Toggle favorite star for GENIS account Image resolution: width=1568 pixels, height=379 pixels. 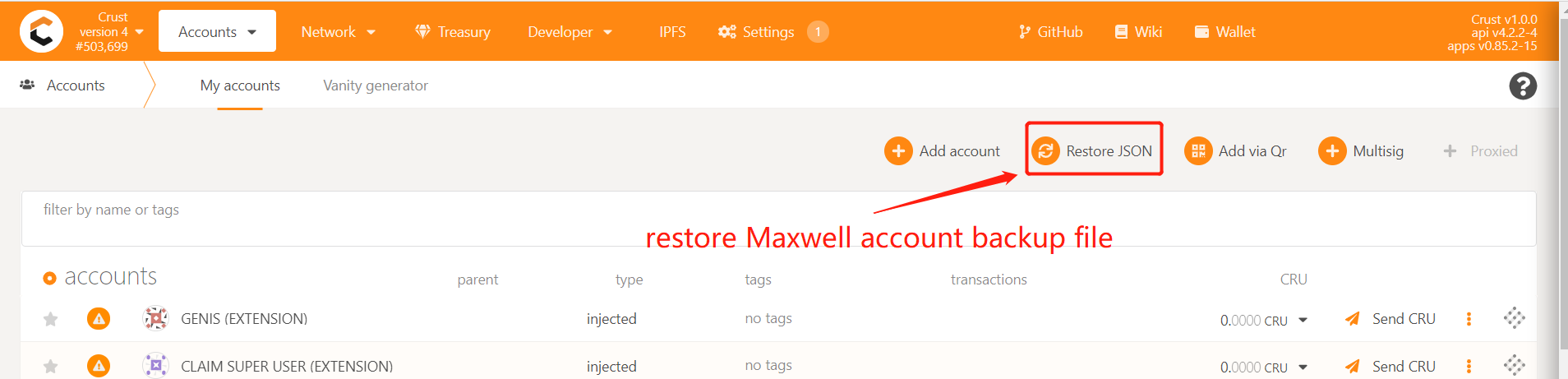tap(51, 319)
